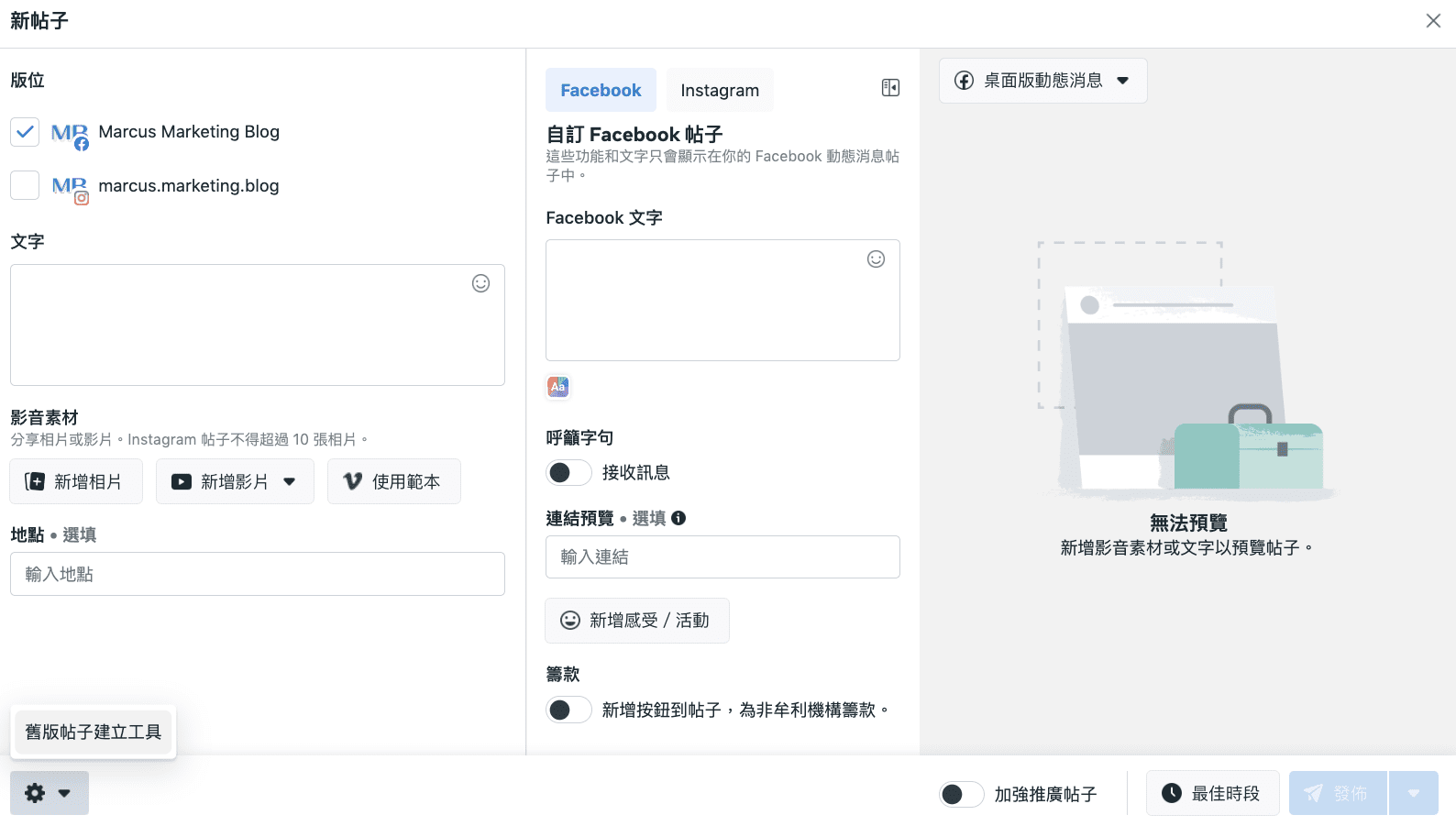This screenshot has width=1456, height=826.
Task: Click the use template button
Action: point(393,482)
